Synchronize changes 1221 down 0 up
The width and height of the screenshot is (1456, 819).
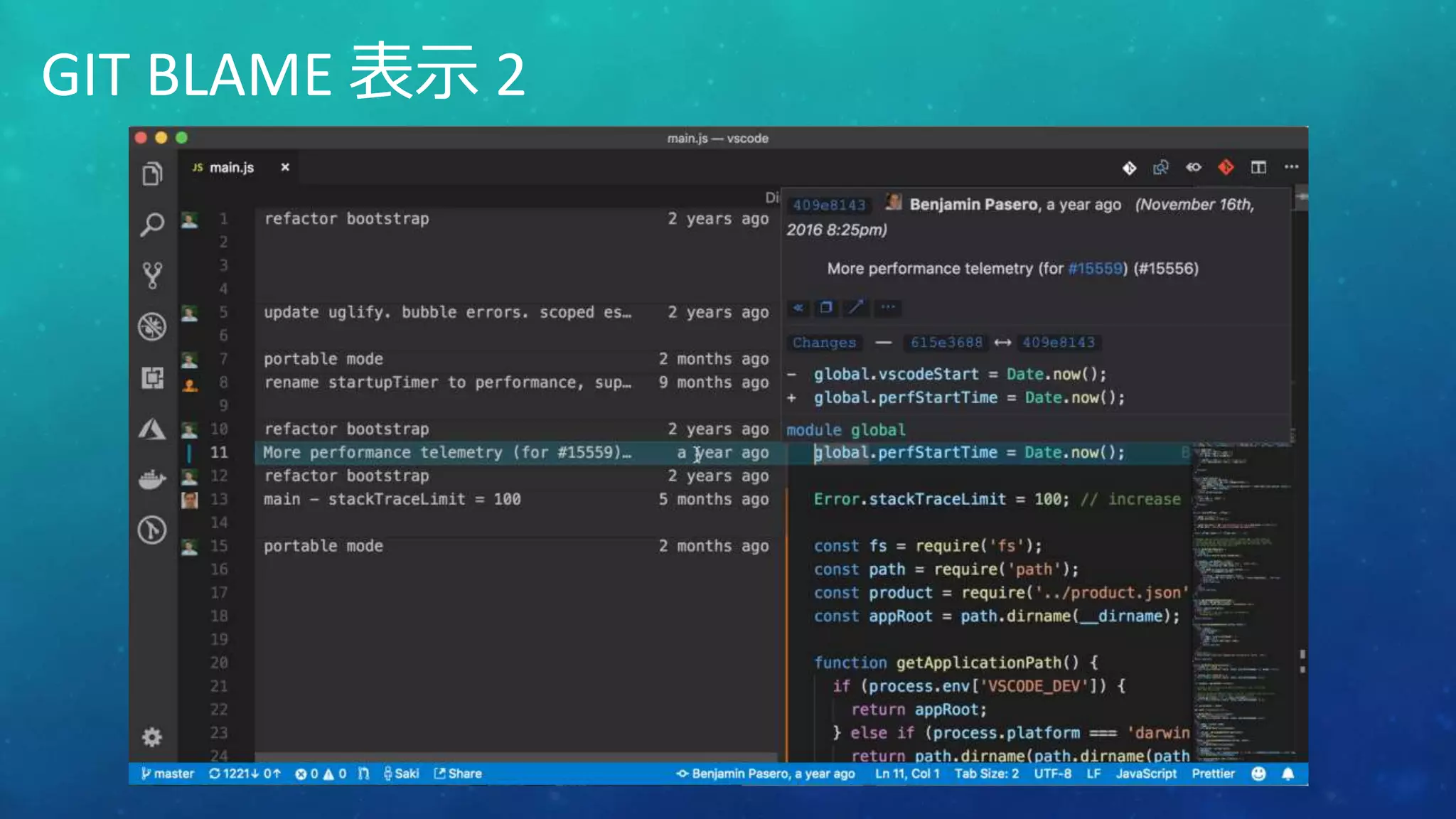tap(245, 773)
